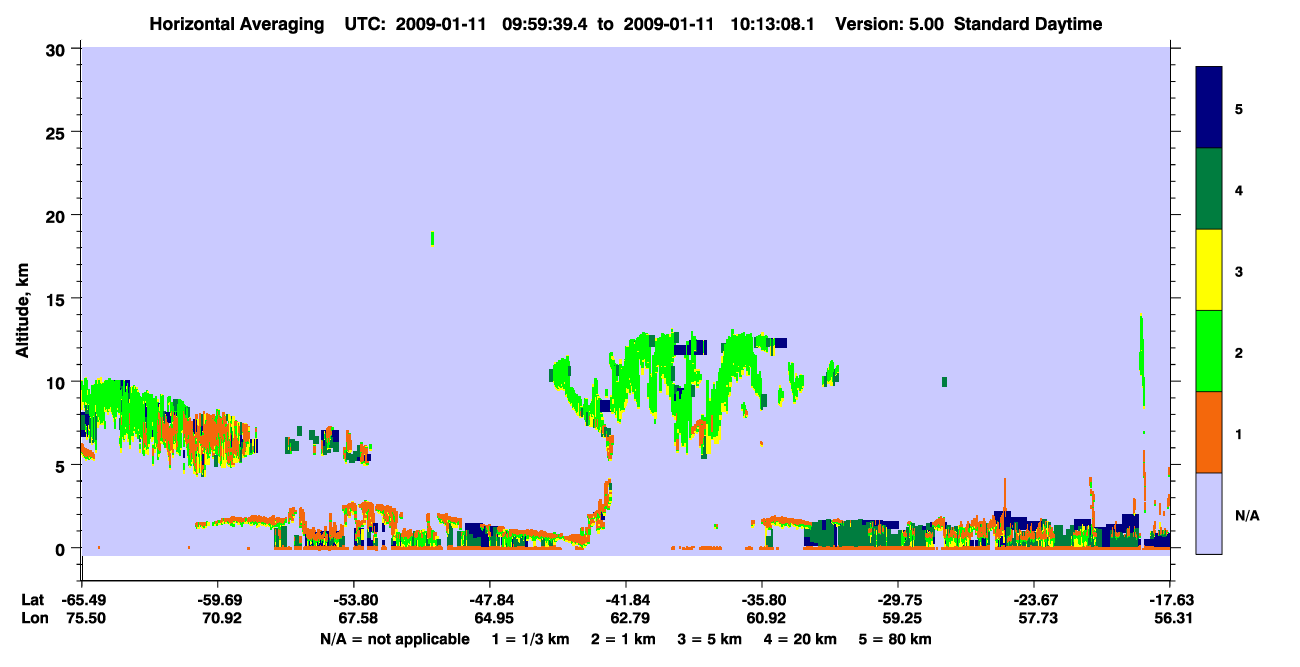
Task: Click the orange colorbar segment labeled 1
Action: 1209,432
